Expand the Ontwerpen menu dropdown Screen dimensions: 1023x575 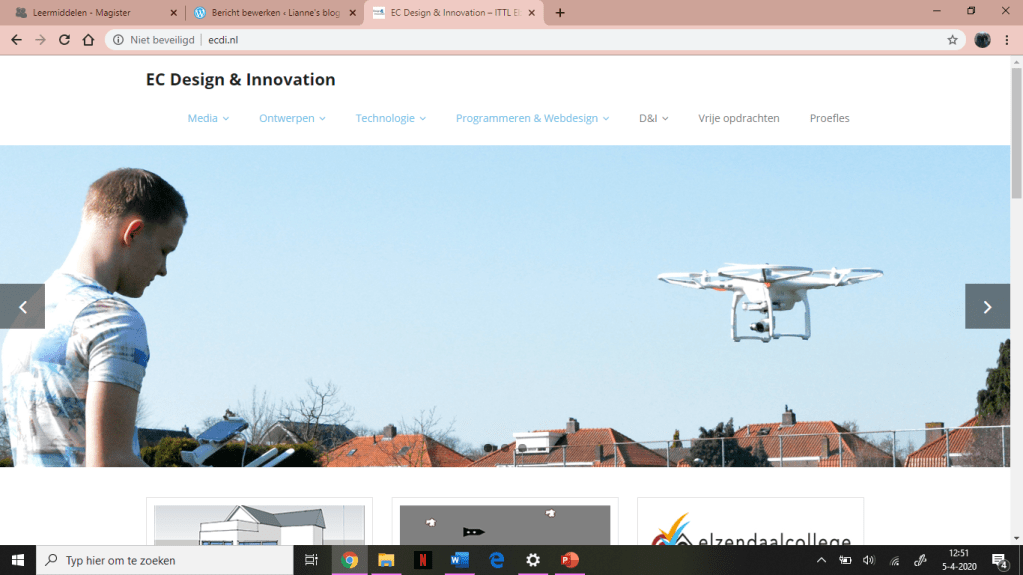click(x=292, y=118)
